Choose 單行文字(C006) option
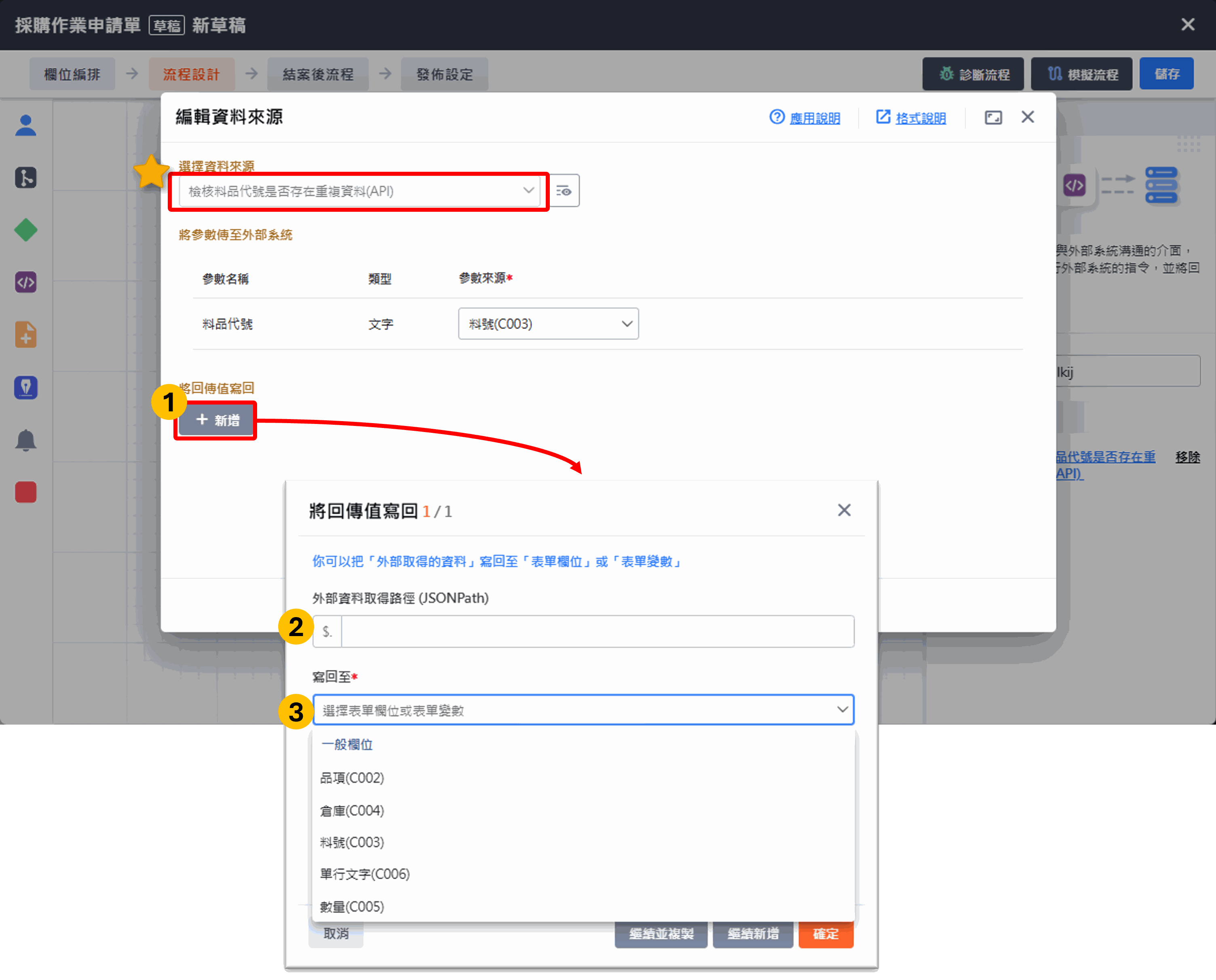The height and width of the screenshot is (980, 1216). (x=365, y=874)
